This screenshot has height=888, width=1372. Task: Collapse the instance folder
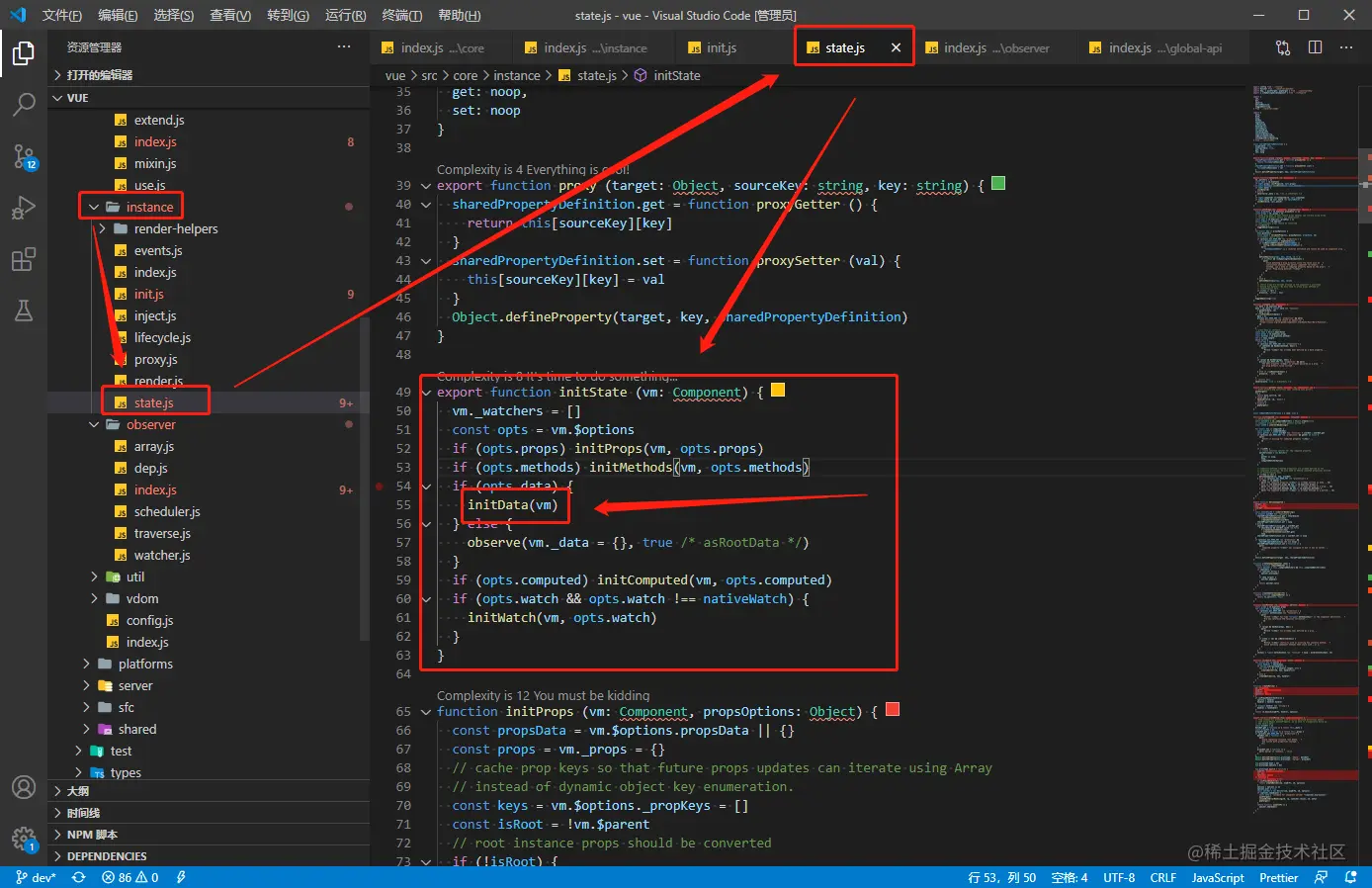point(149,207)
